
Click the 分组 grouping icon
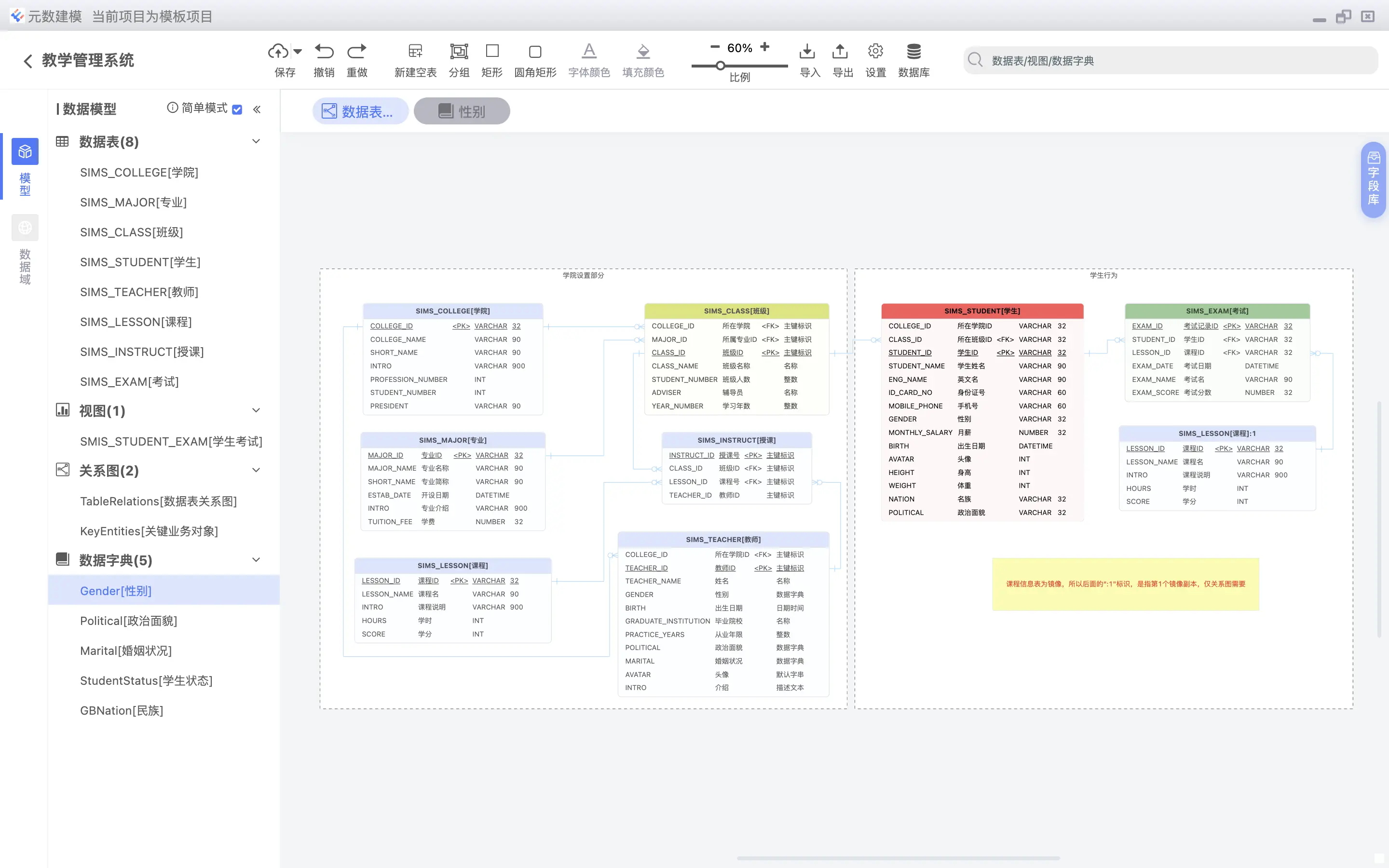point(458,52)
